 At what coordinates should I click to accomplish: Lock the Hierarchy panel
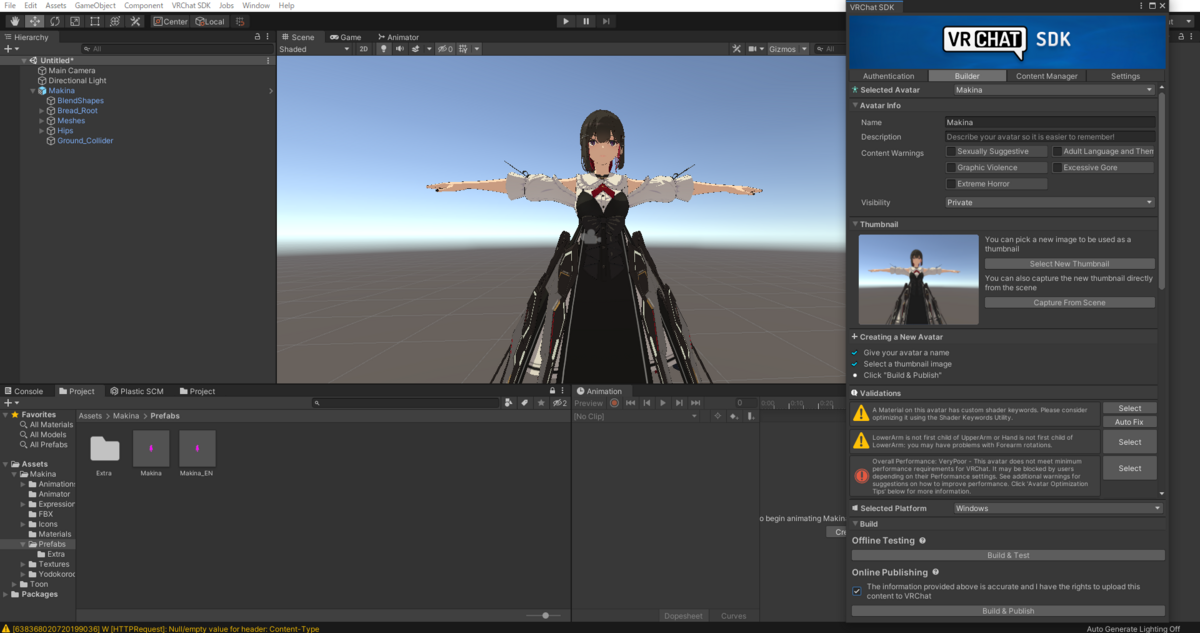pos(258,37)
